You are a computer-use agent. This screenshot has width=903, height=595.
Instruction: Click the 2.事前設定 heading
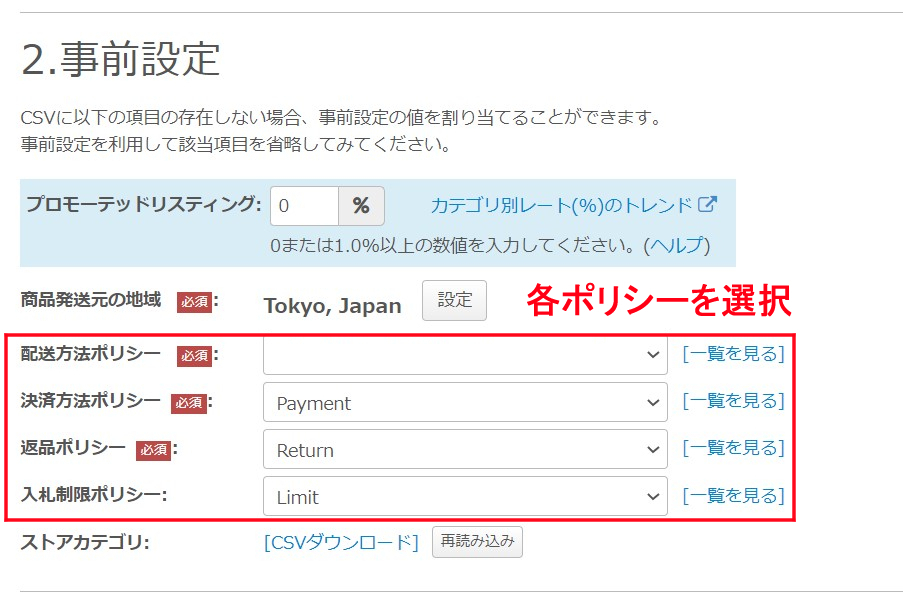(120, 59)
